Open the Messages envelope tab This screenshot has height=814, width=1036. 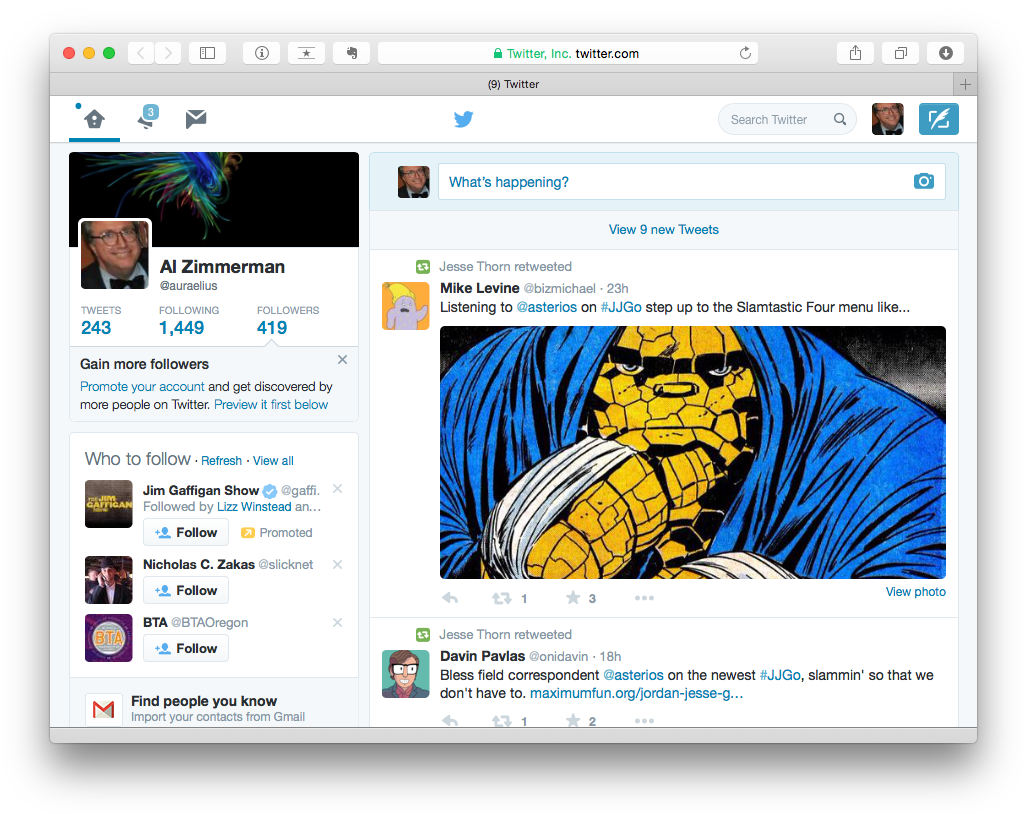(196, 119)
